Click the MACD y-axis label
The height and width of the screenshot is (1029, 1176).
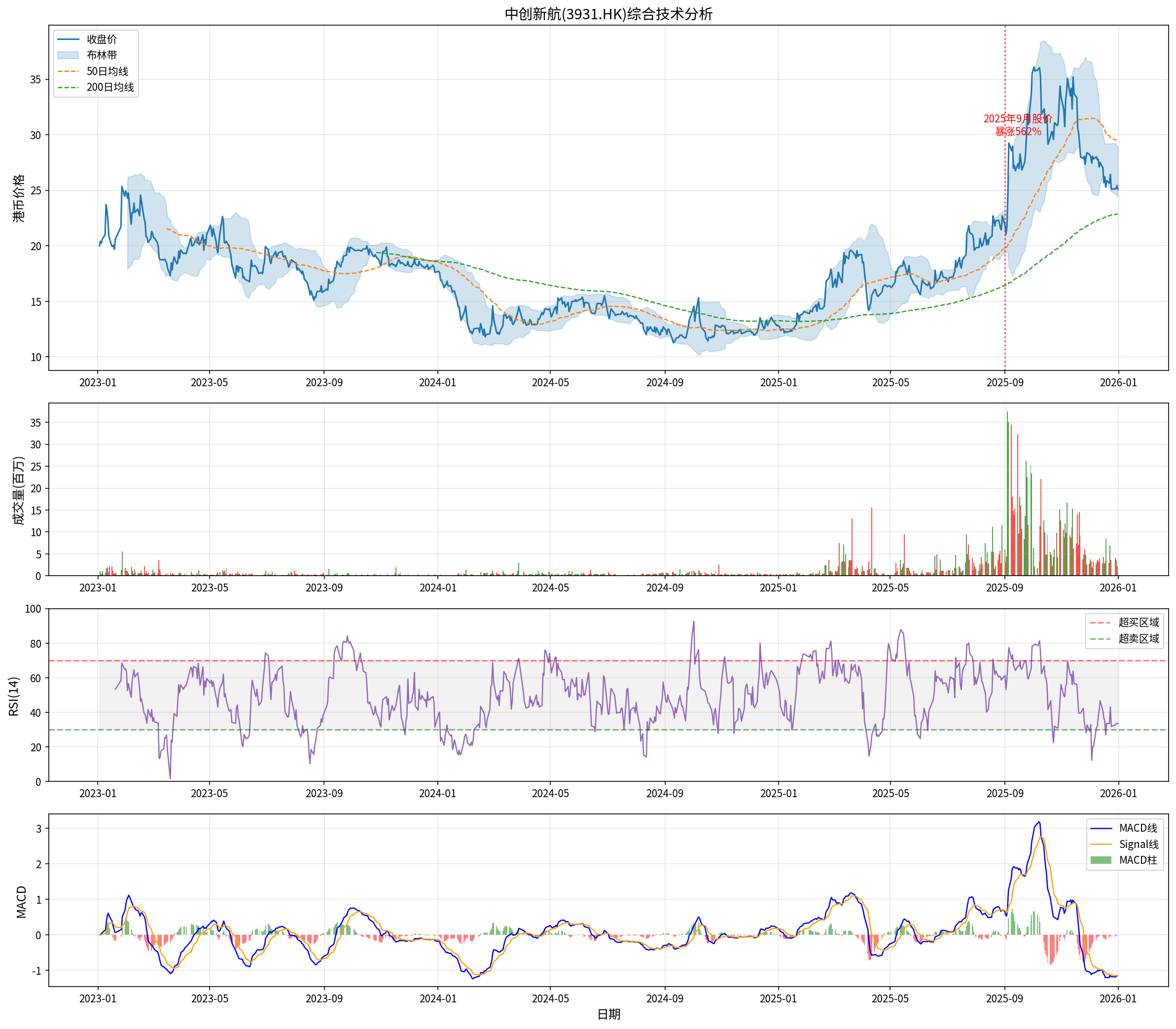[x=21, y=902]
